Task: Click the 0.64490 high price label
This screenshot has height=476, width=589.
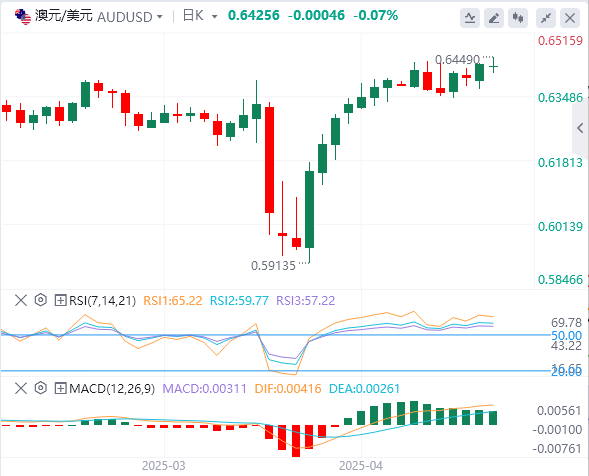Action: [x=457, y=59]
